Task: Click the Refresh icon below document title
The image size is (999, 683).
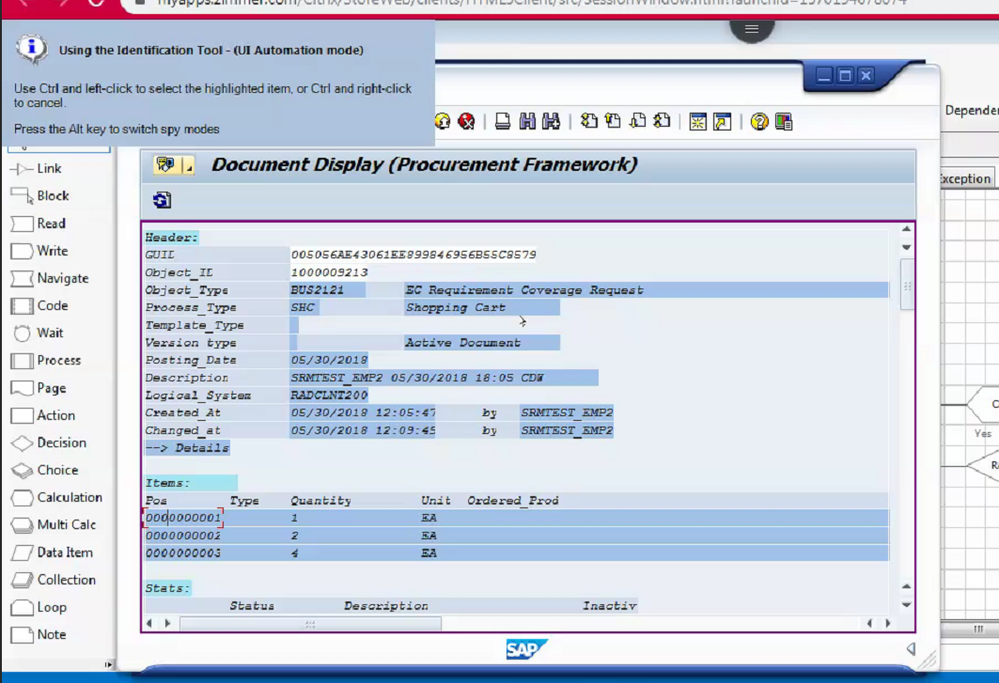Action: tap(162, 200)
